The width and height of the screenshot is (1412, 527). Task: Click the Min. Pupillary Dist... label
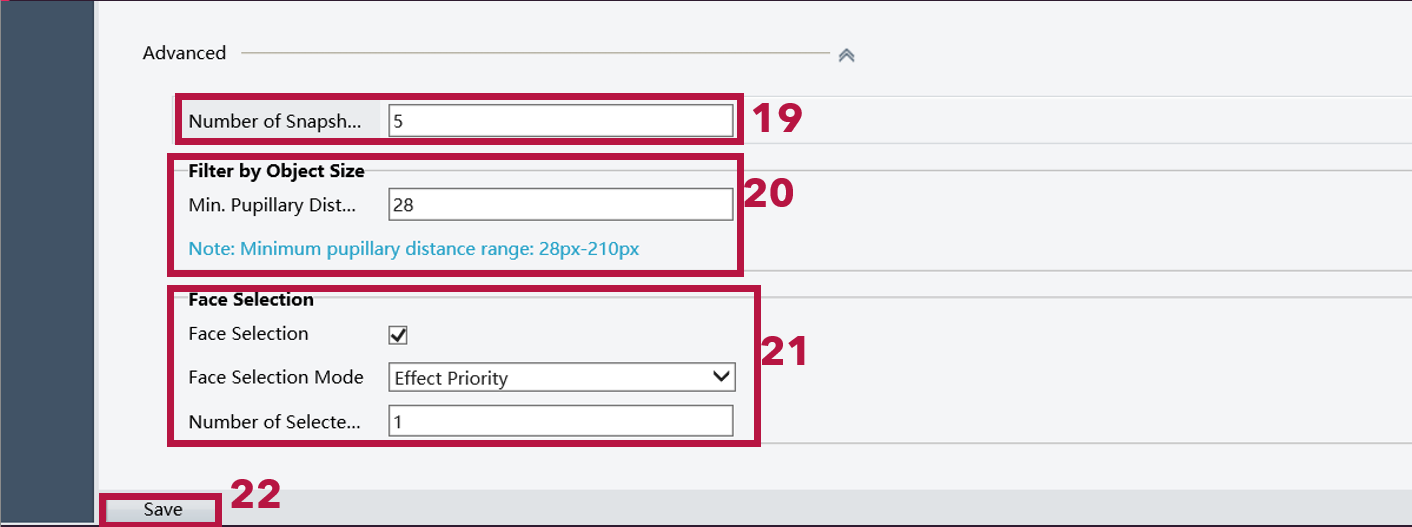pyautogui.click(x=272, y=205)
